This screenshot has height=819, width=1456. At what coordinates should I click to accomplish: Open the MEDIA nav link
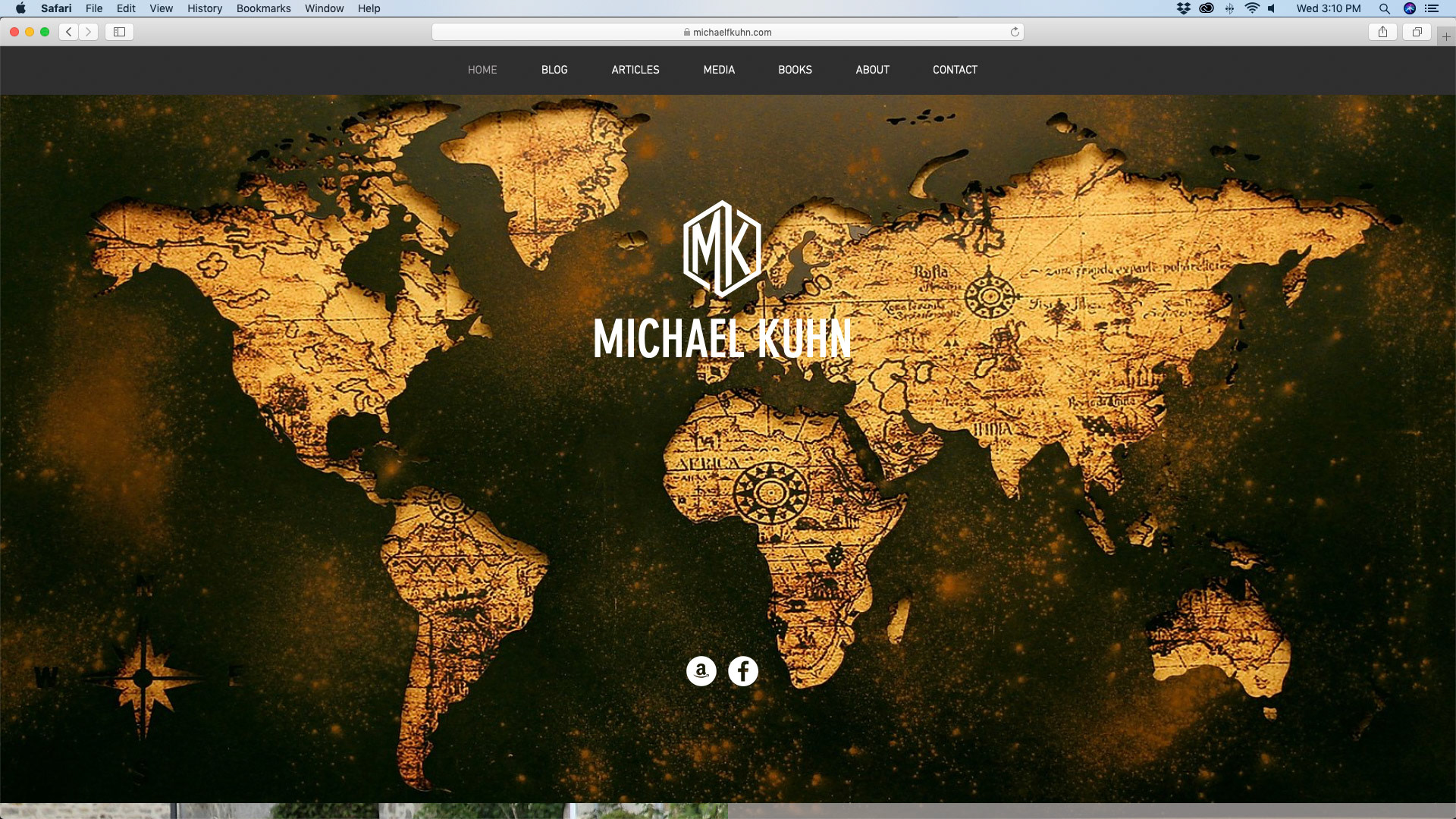(x=719, y=70)
